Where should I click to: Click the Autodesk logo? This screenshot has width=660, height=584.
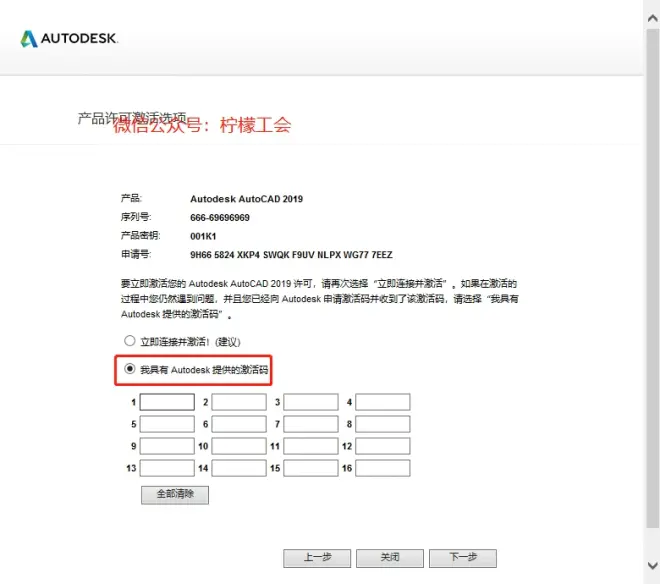click(x=69, y=39)
